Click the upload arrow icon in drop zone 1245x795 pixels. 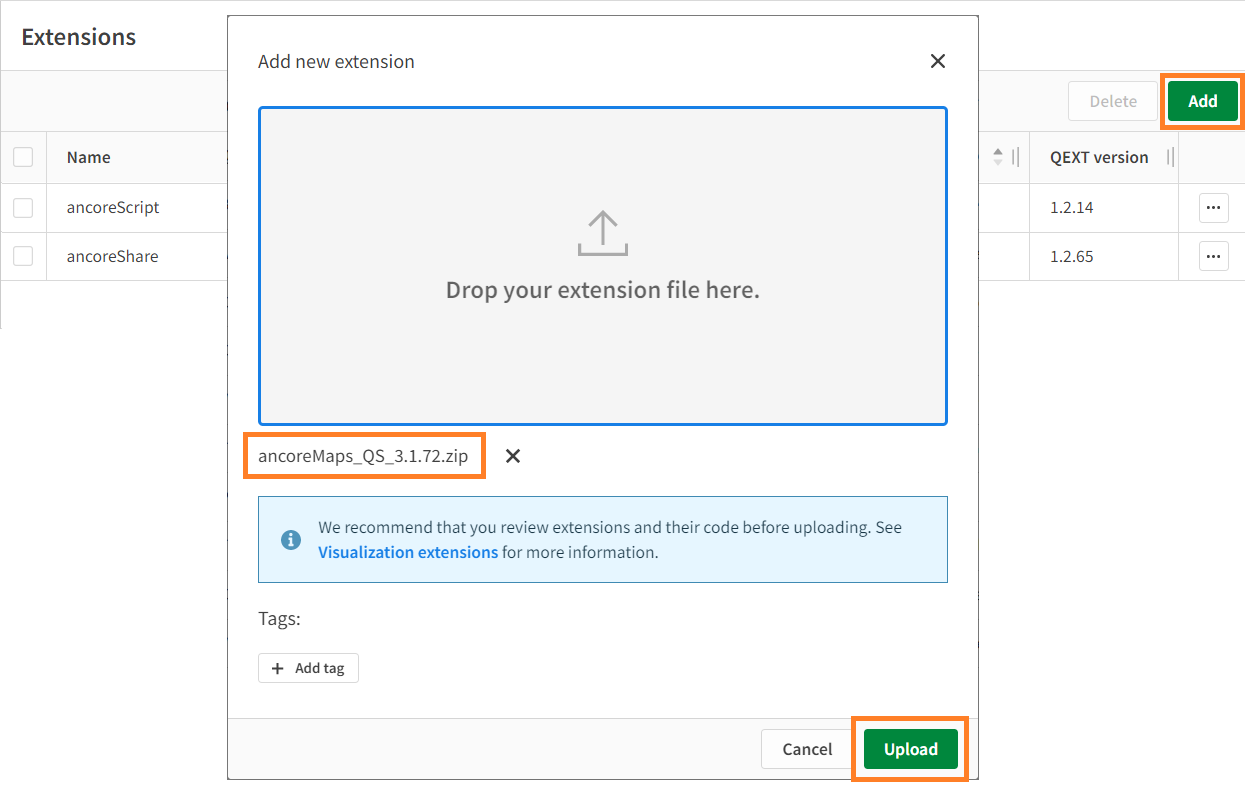click(x=603, y=233)
